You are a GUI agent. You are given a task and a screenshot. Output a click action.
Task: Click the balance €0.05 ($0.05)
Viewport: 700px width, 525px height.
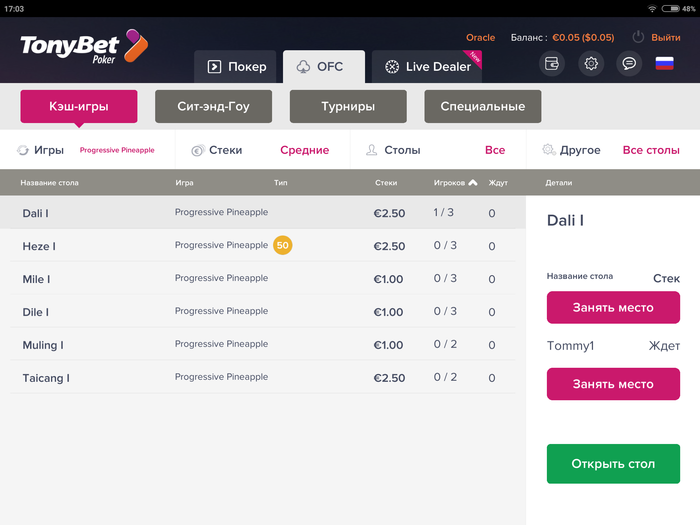coord(583,38)
